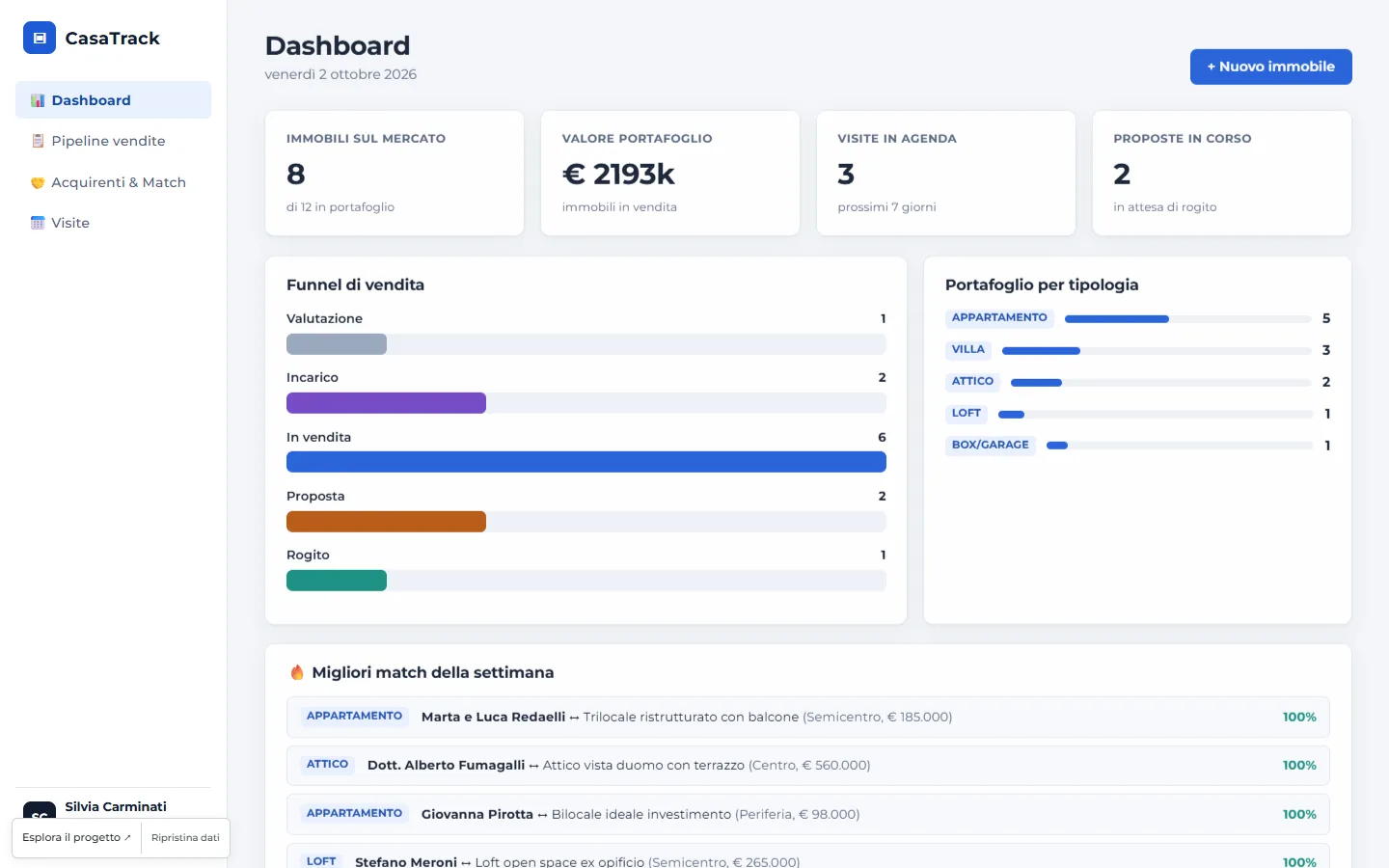
Task: Go to Pipeline vendite
Action: coord(113,141)
